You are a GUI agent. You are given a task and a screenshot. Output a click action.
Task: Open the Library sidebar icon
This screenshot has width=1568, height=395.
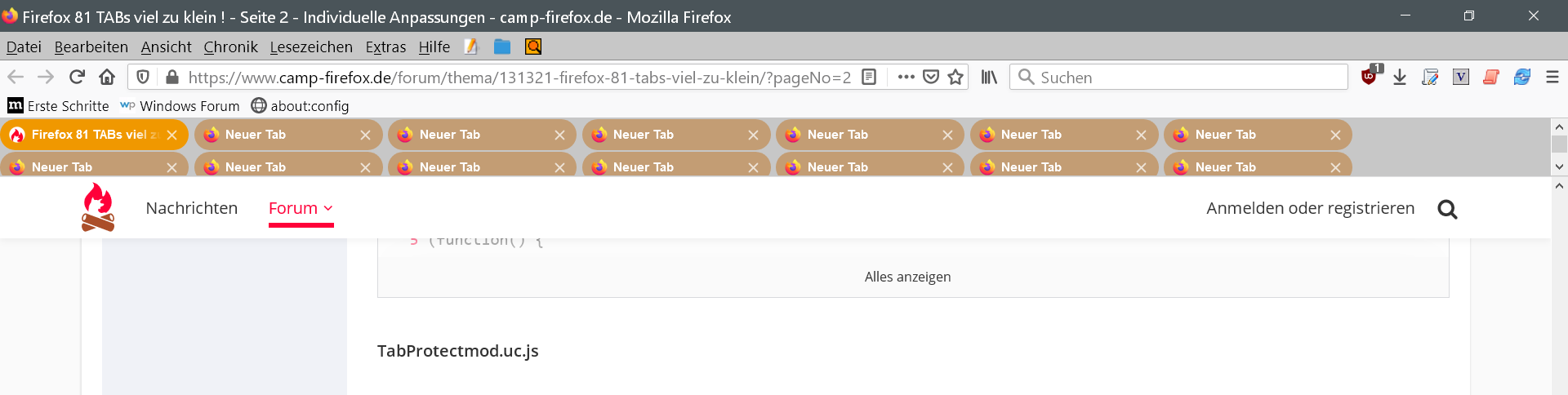pyautogui.click(x=989, y=77)
